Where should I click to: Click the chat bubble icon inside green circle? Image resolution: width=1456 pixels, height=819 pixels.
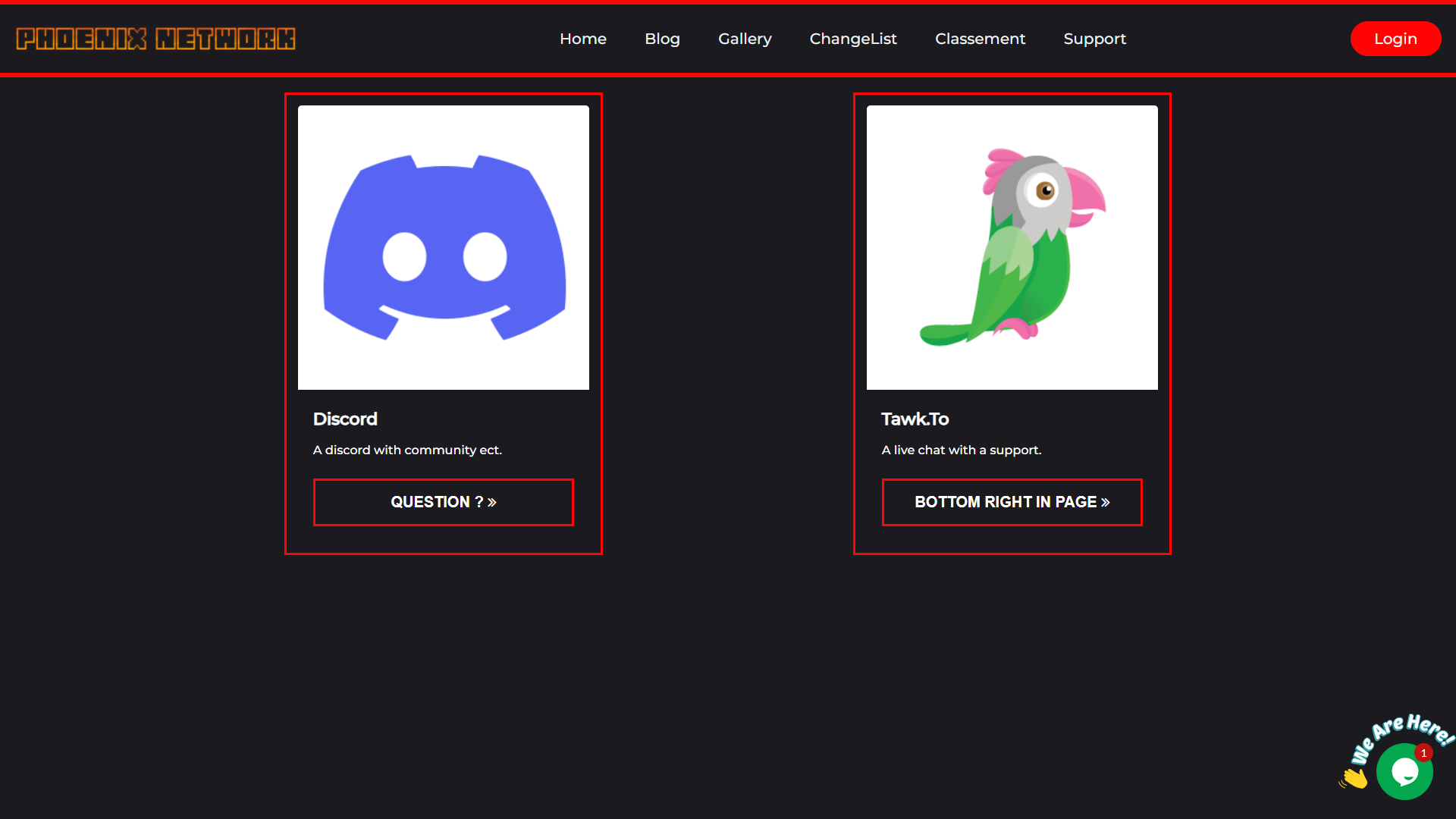1404,771
